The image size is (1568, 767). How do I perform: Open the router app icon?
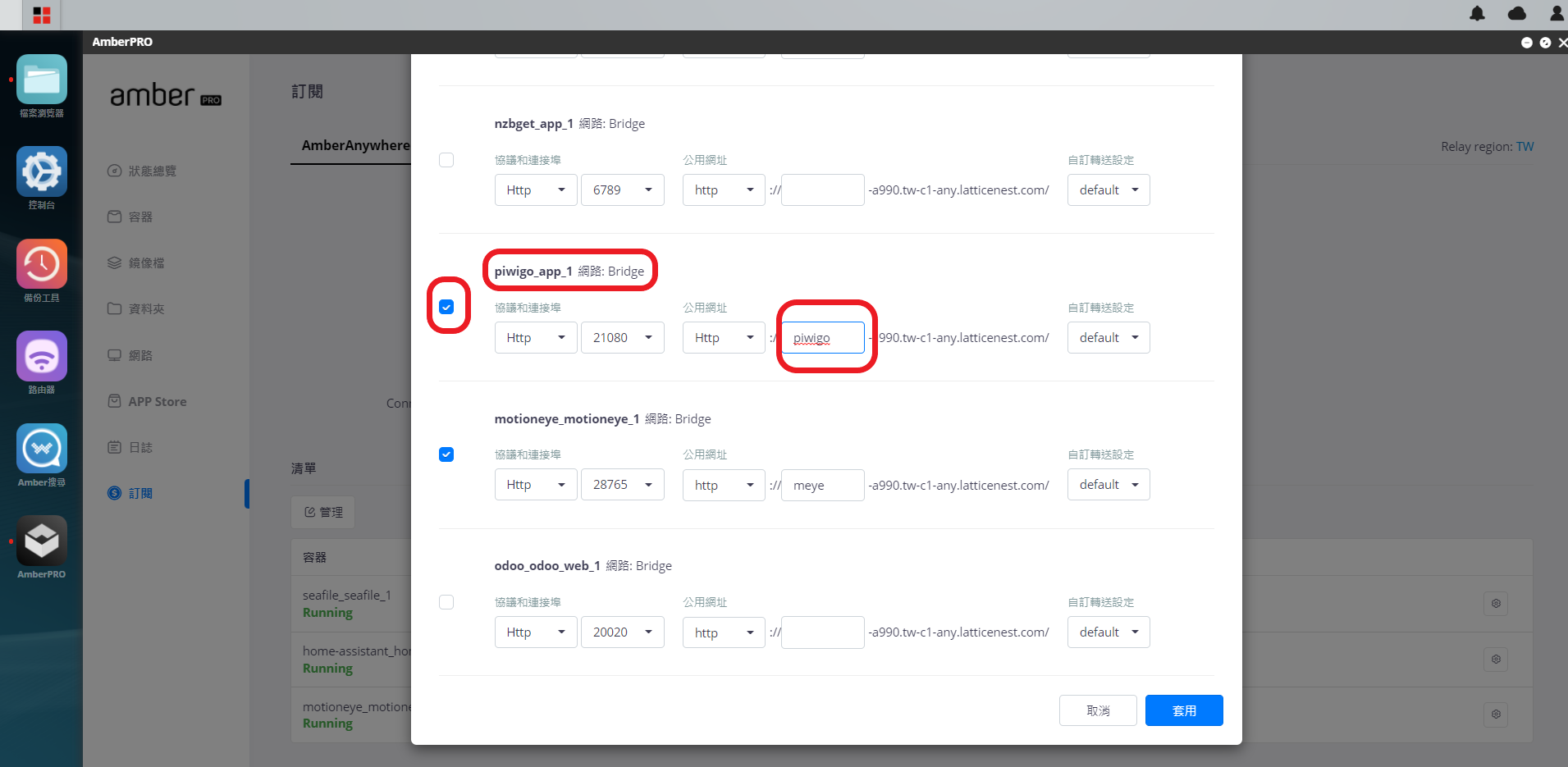(x=41, y=356)
